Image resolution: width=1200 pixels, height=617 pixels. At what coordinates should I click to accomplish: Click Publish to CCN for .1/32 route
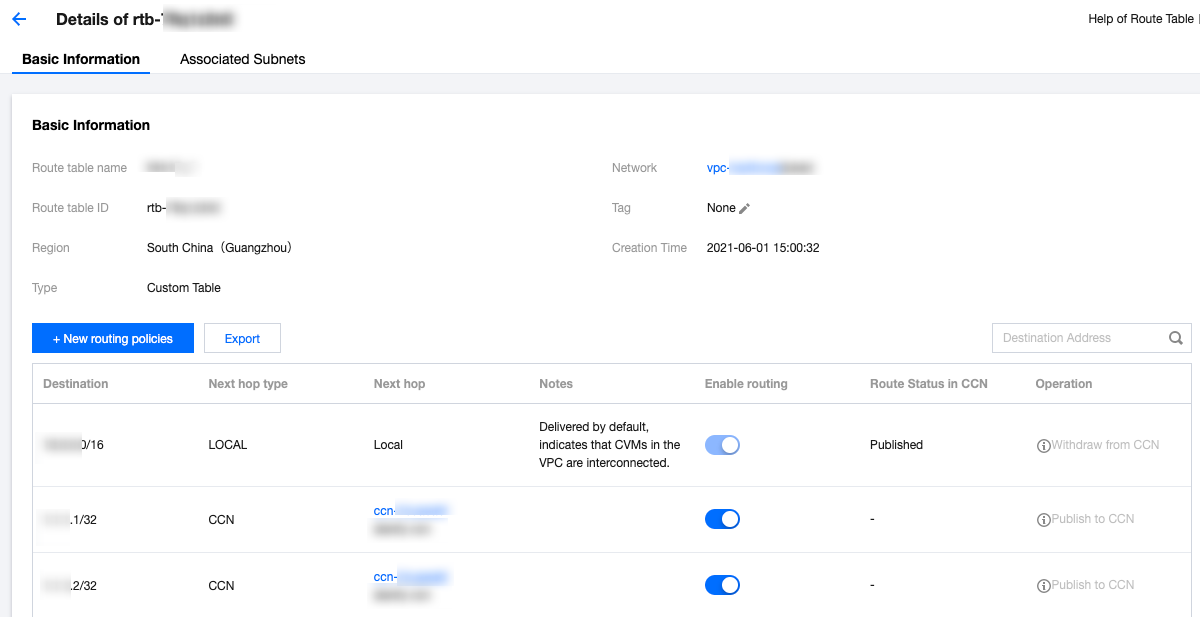[x=1093, y=519]
